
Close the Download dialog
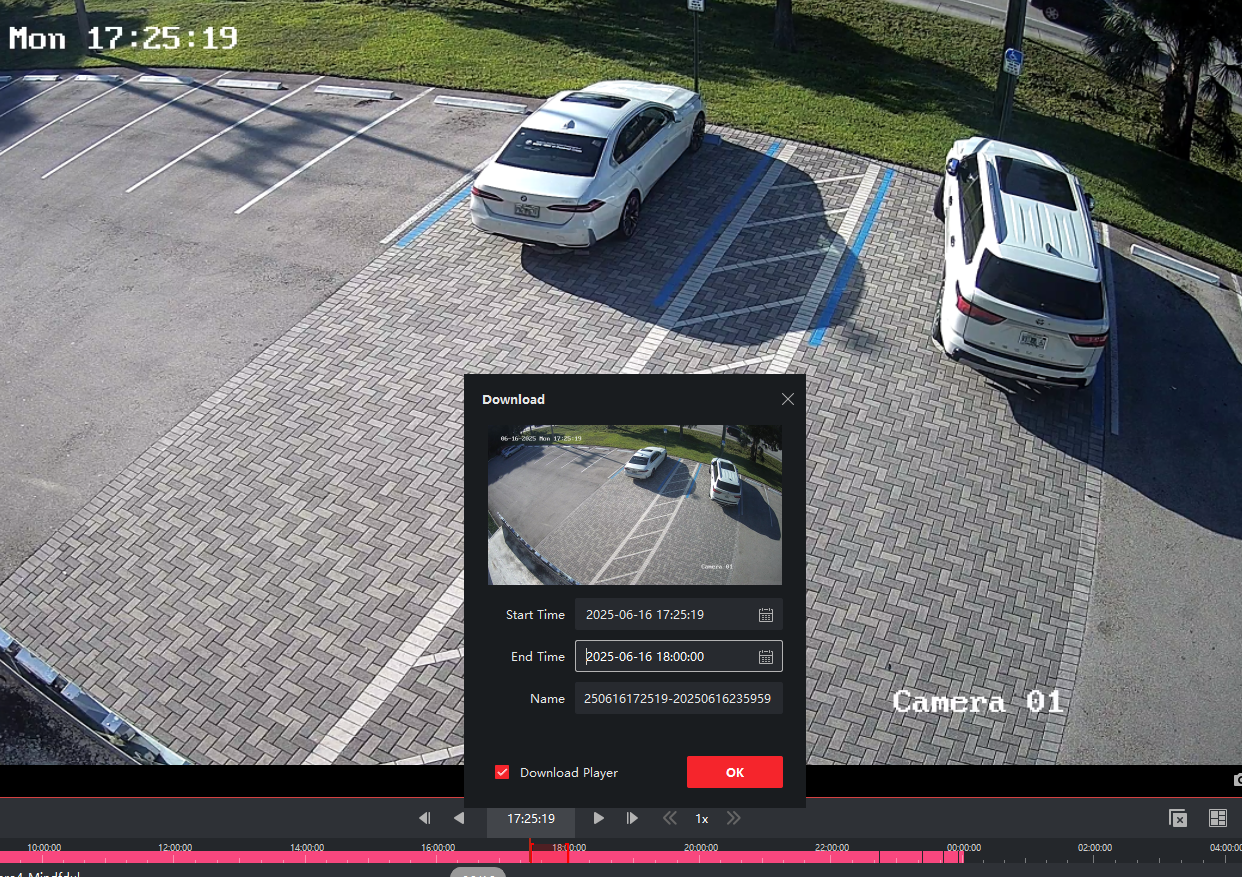click(787, 399)
